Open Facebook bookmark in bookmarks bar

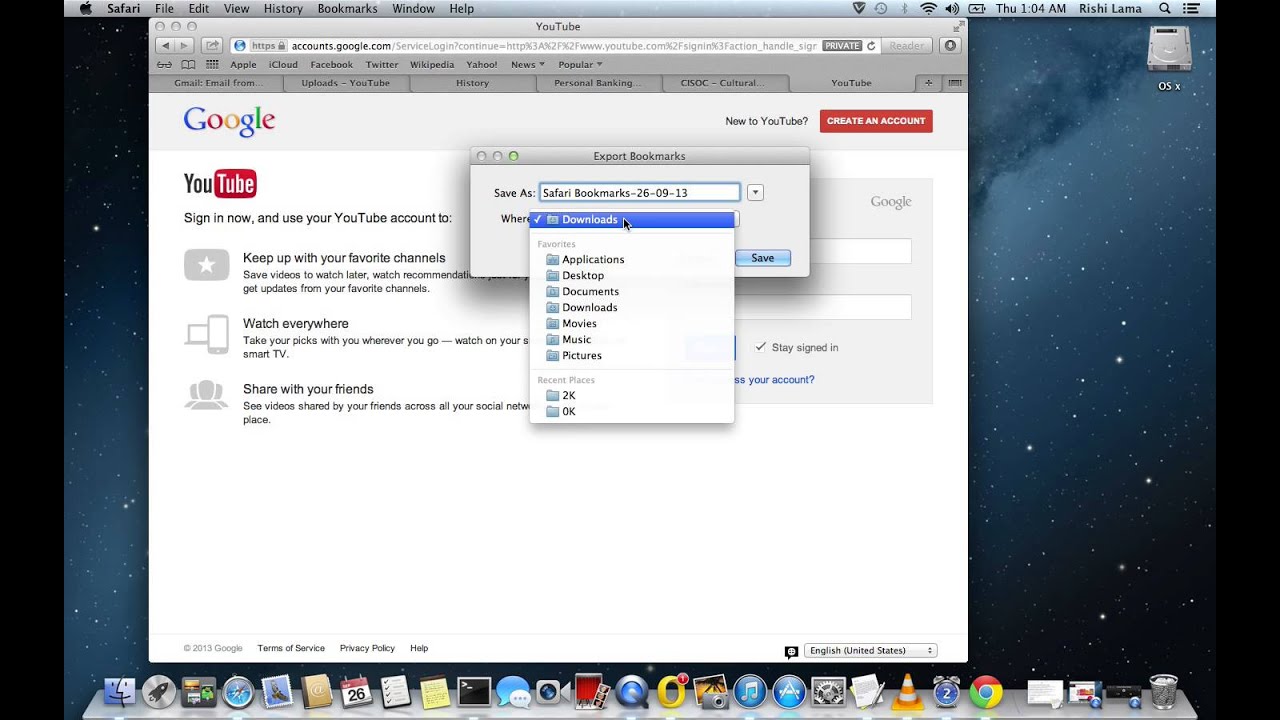(x=331, y=64)
